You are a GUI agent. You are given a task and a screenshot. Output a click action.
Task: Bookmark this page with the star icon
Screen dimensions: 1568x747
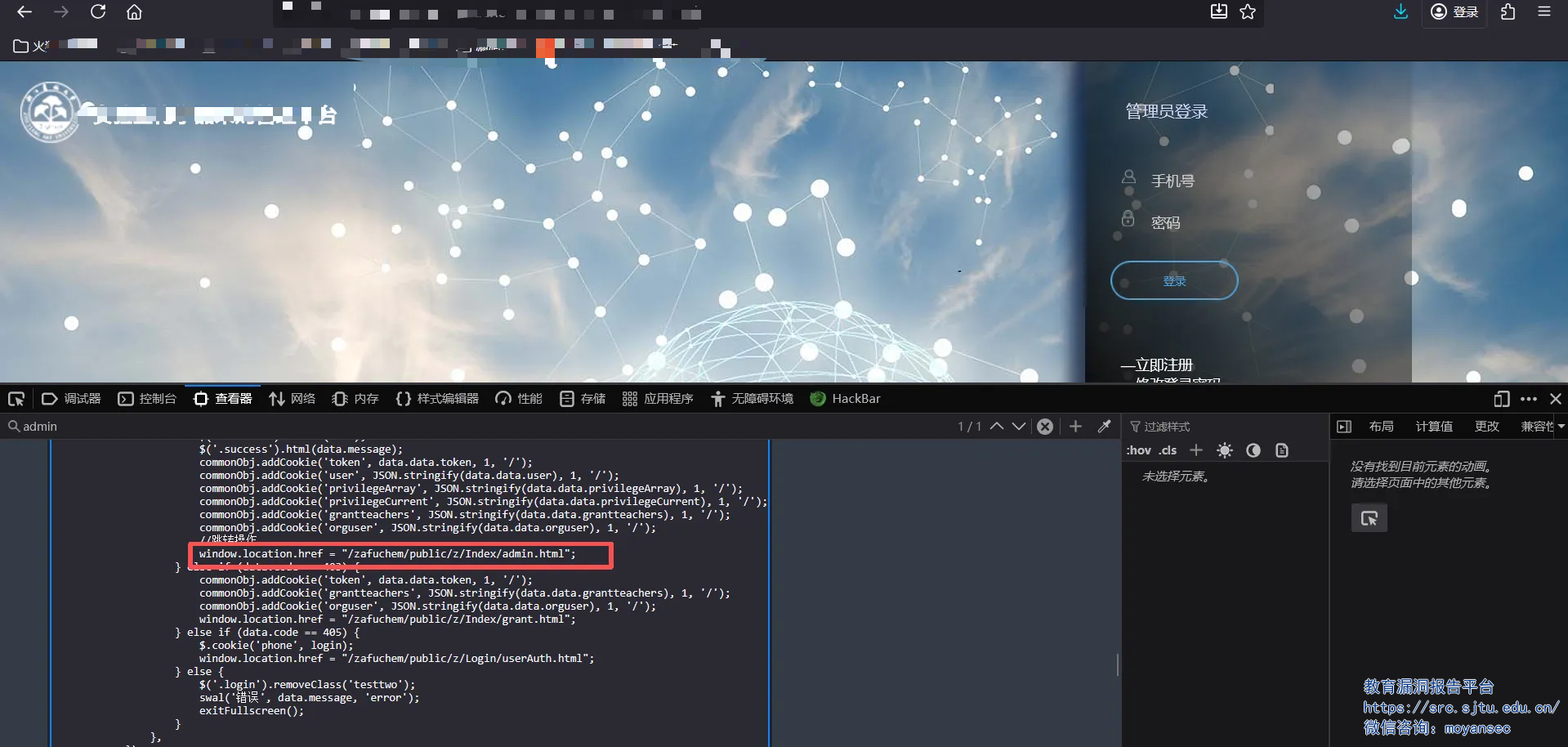tap(1248, 11)
